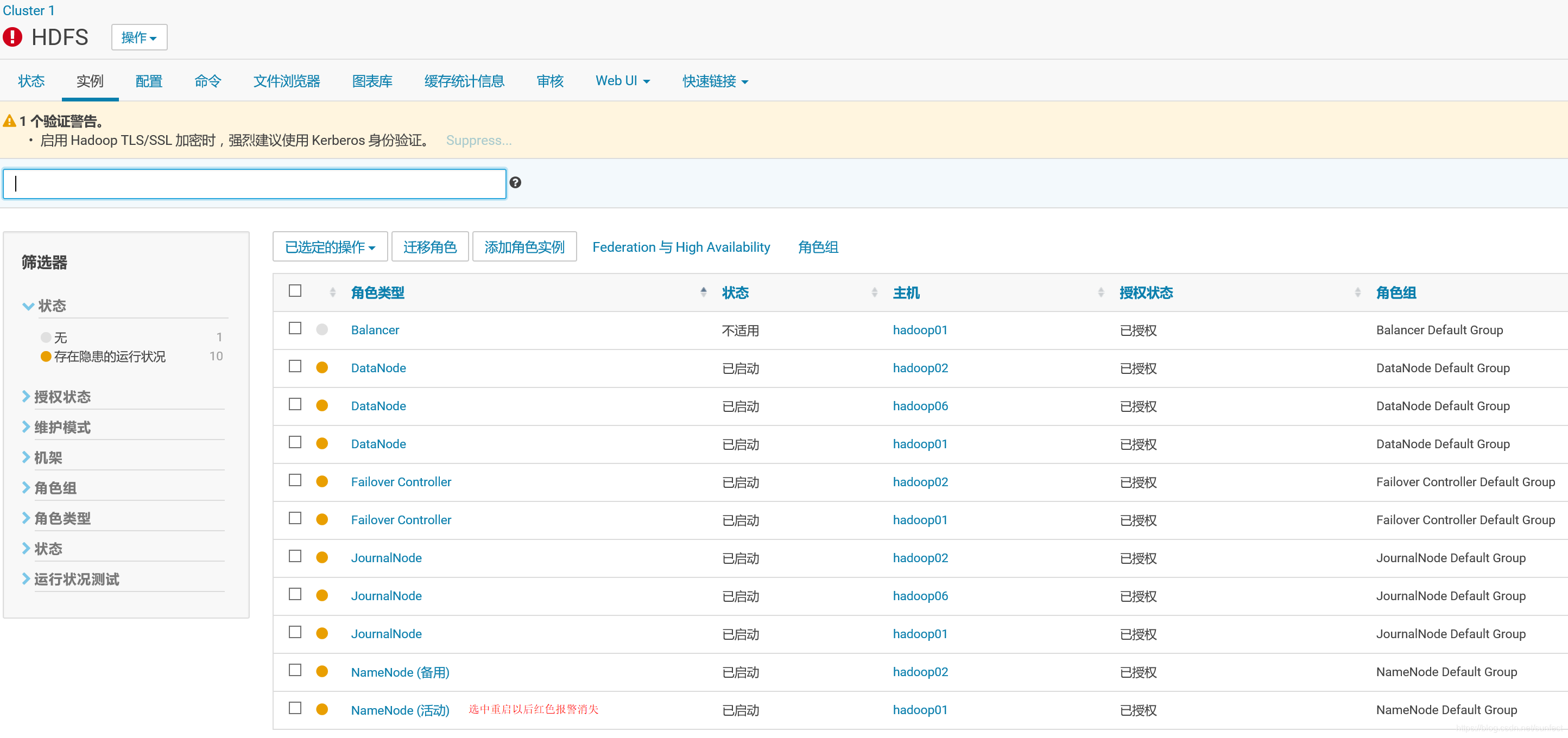Viewport: 1568px width, 738px height.
Task: Open the 文件浏览器 tab
Action: 287,81
